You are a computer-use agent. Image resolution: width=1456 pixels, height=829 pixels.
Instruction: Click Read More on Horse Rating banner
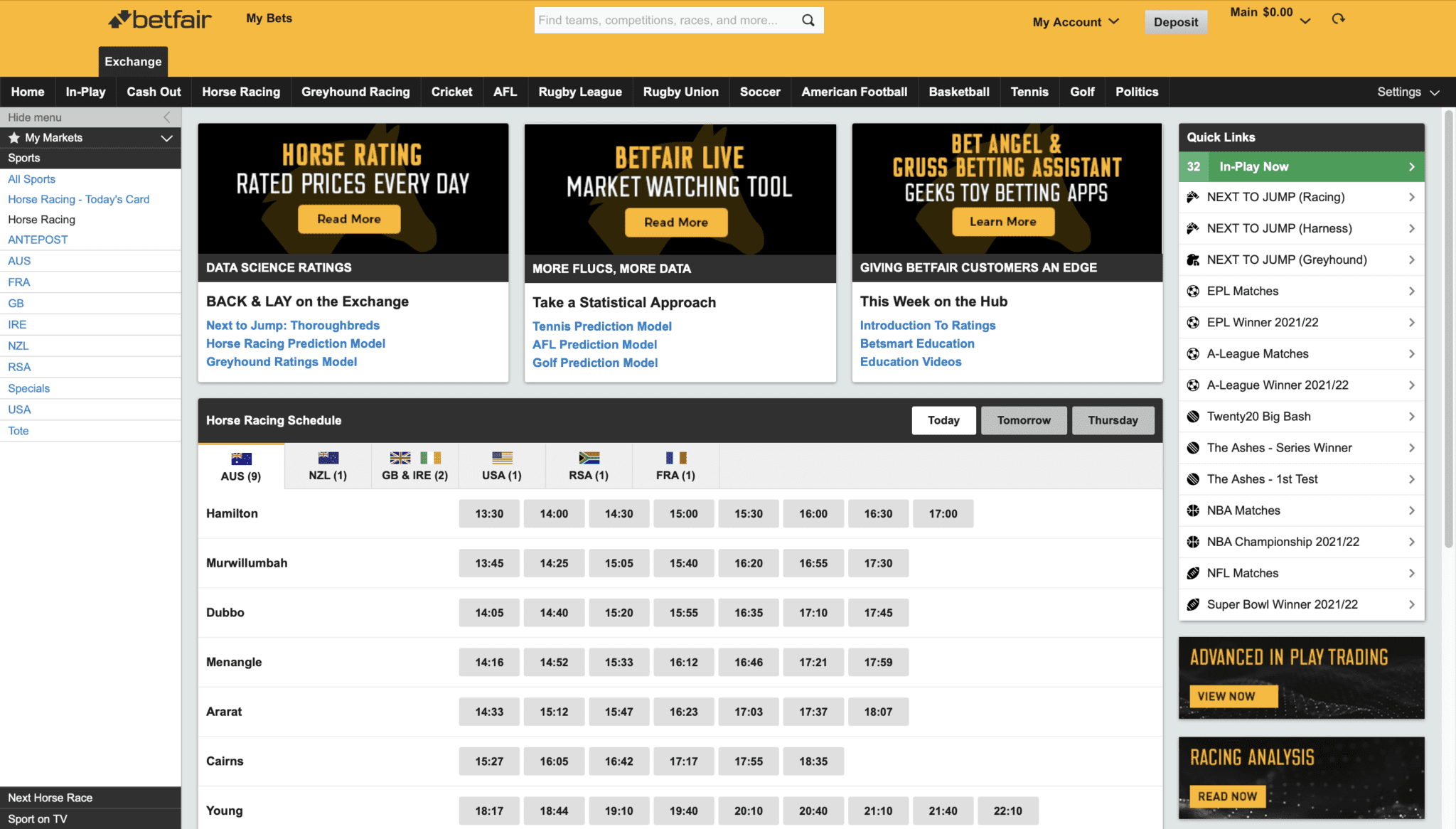pyautogui.click(x=349, y=219)
